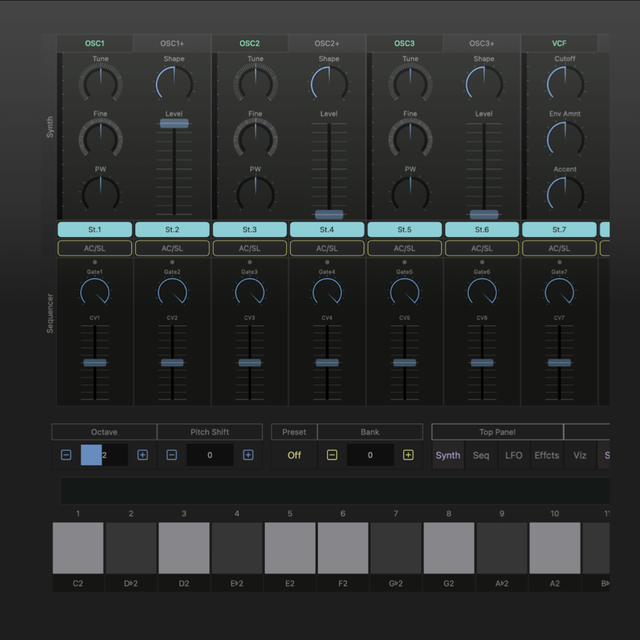This screenshot has height=640, width=640.
Task: Select the OSC2+ section header
Action: (x=327, y=44)
